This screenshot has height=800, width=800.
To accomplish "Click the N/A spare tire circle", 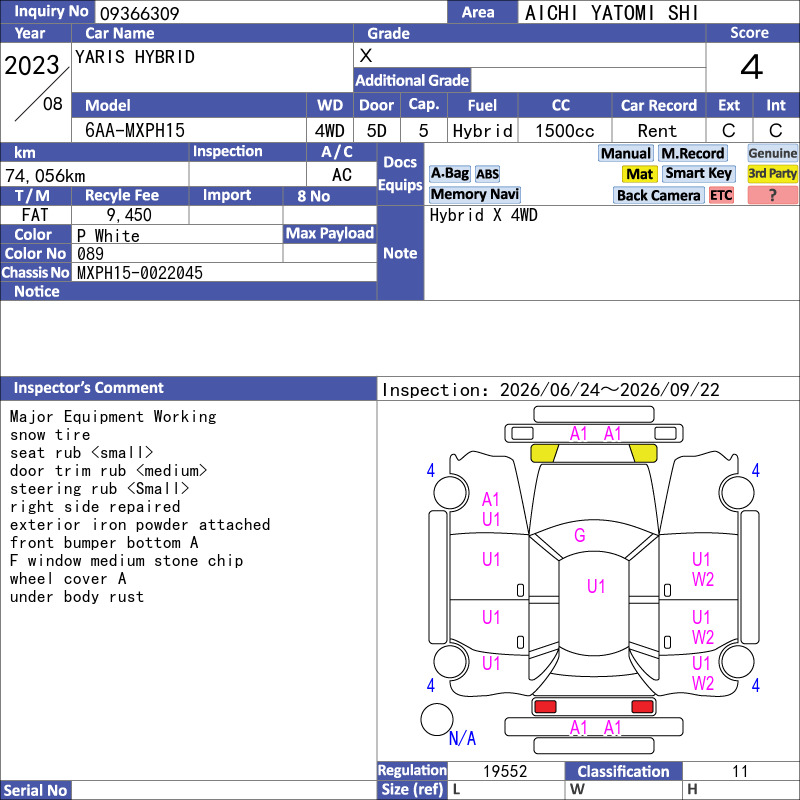I will pos(437,719).
